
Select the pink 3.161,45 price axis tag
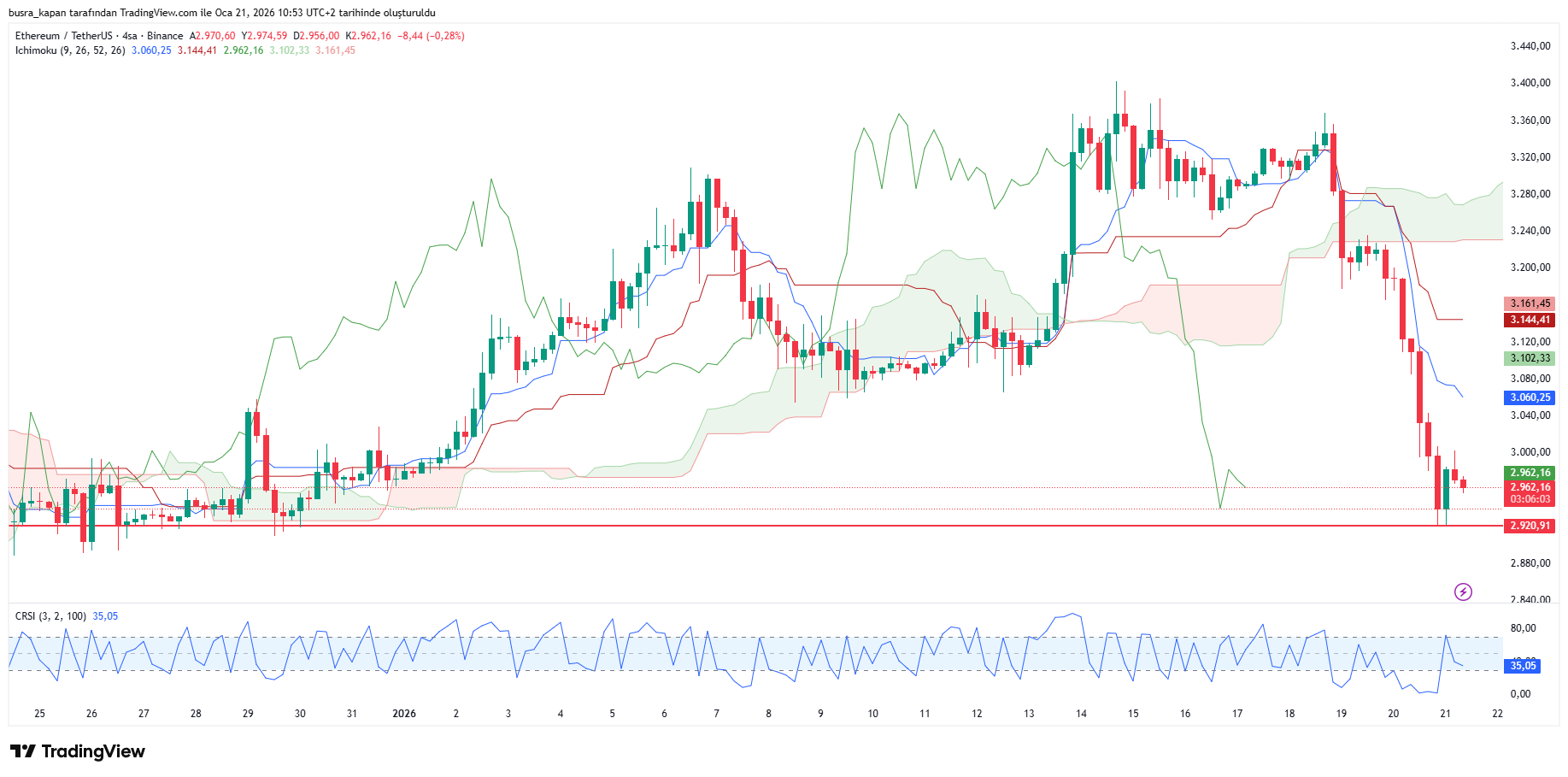click(1529, 303)
